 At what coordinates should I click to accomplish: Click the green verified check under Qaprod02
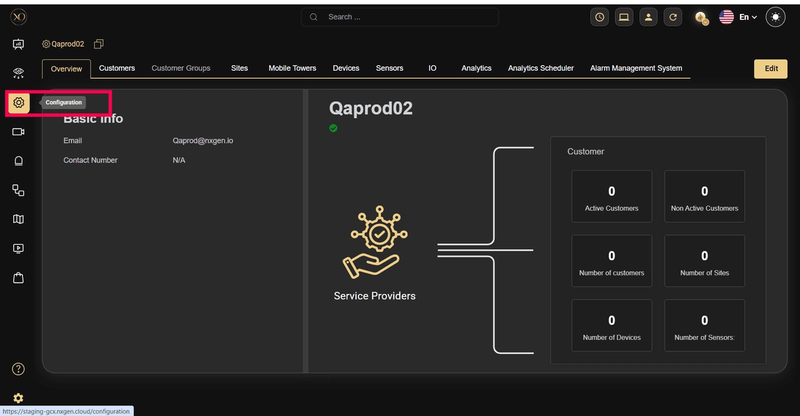click(x=333, y=128)
